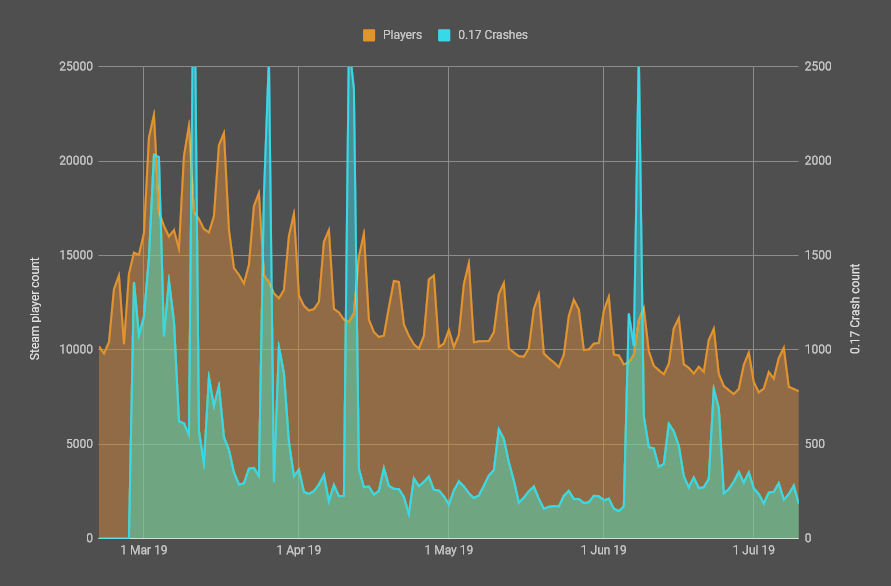Click the 1 Mar 19 x-axis label
The height and width of the screenshot is (586, 891).
144,550
